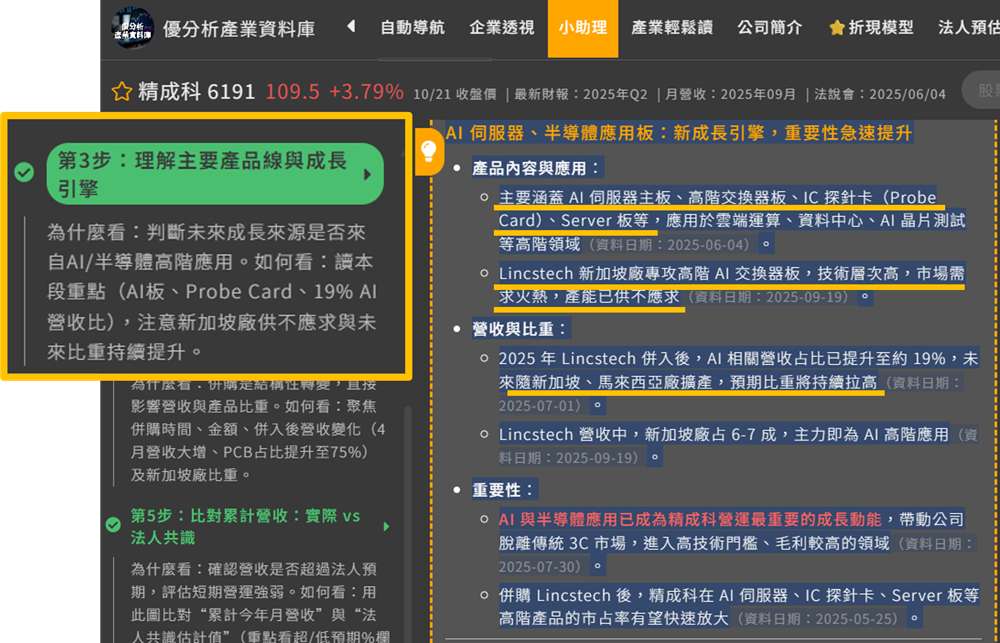Switch to the 企業透視 tab

click(502, 28)
